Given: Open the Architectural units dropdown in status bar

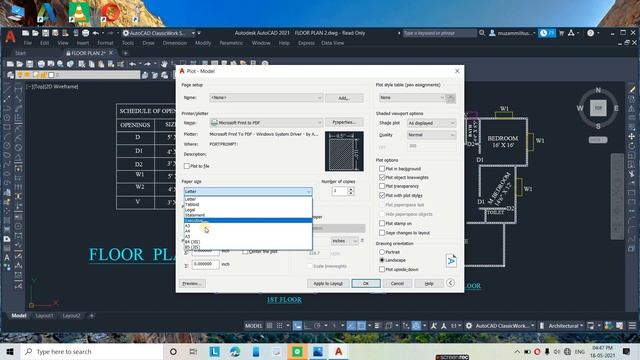Looking at the screenshot, I should (x=565, y=326).
